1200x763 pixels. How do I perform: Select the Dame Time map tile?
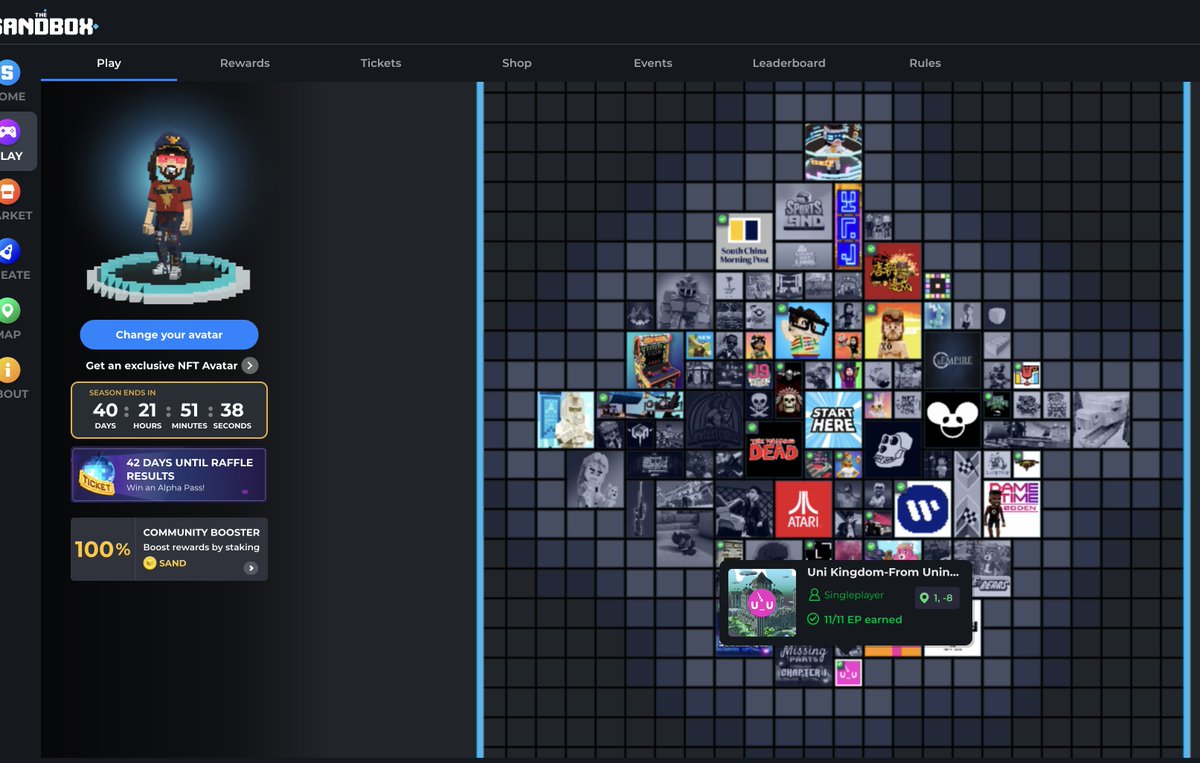pos(1012,509)
